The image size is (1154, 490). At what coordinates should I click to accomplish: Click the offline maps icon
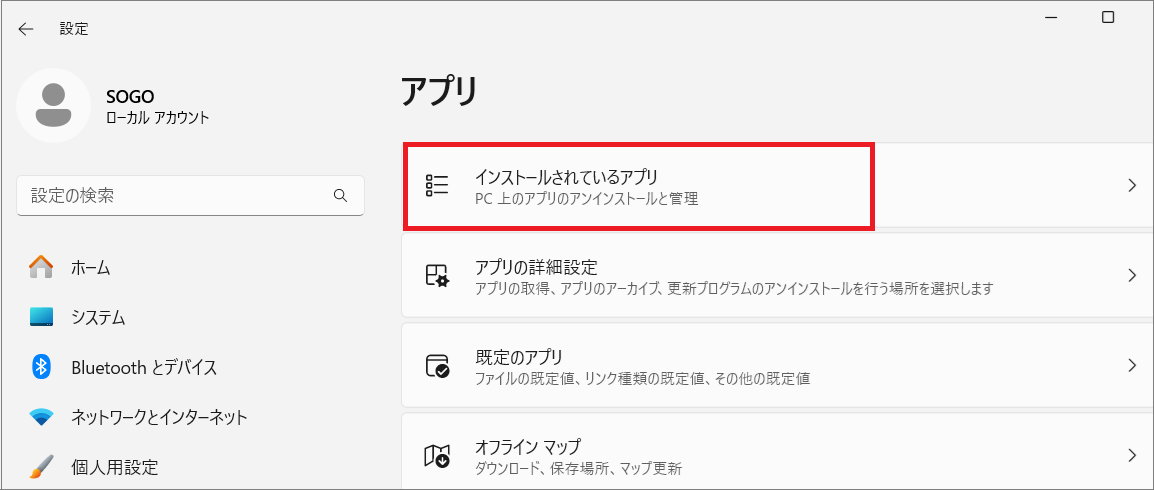[x=437, y=455]
